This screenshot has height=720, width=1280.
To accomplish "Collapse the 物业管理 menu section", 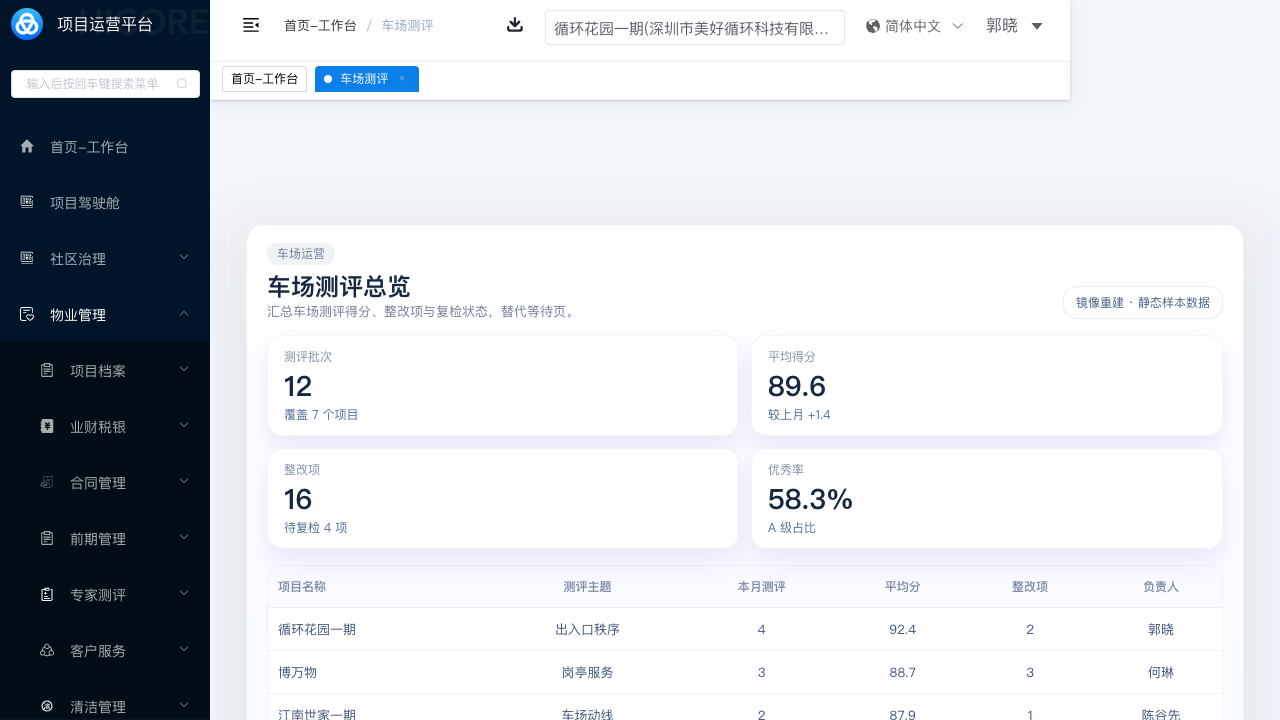I will (184, 314).
